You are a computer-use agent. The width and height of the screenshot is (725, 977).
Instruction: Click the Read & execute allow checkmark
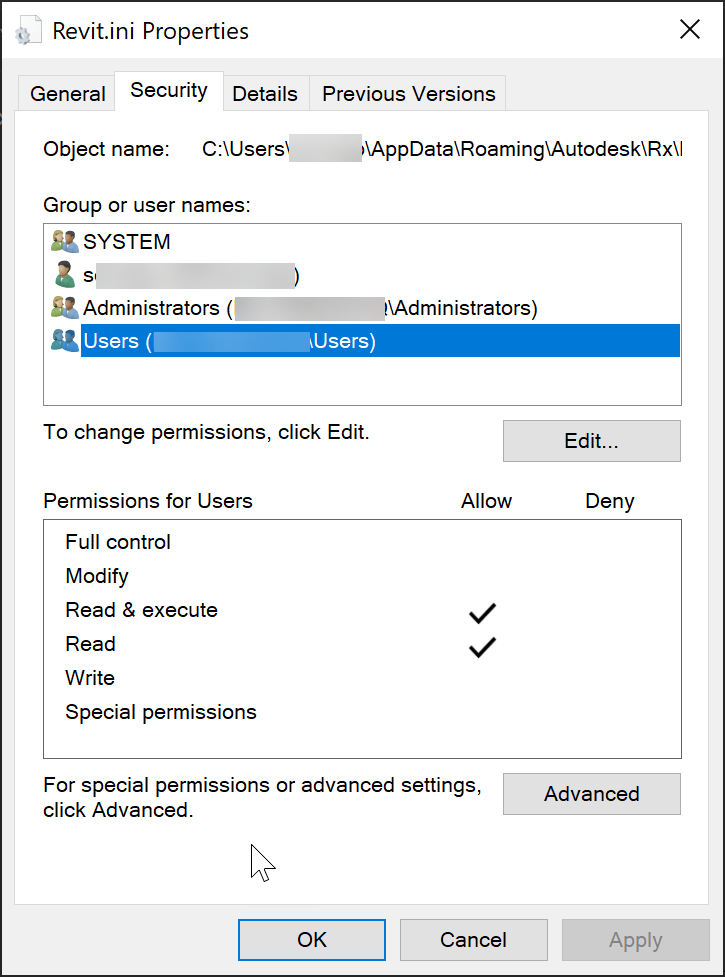point(482,612)
